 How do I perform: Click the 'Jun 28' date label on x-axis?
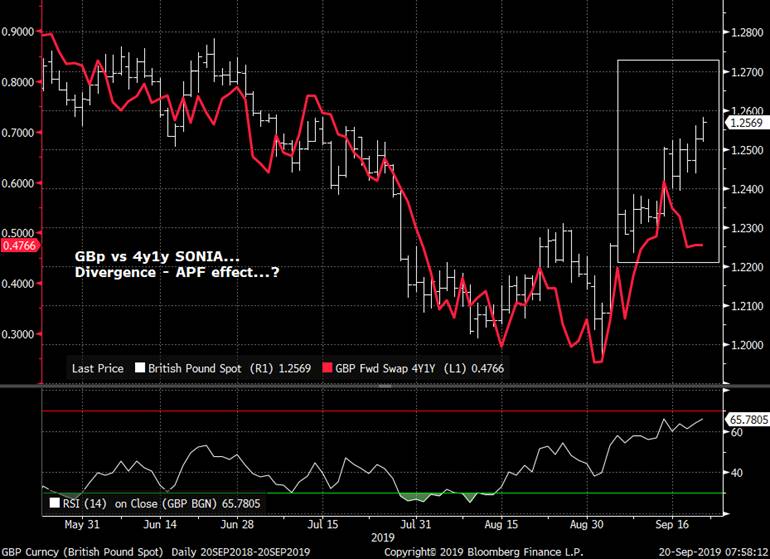237,525
